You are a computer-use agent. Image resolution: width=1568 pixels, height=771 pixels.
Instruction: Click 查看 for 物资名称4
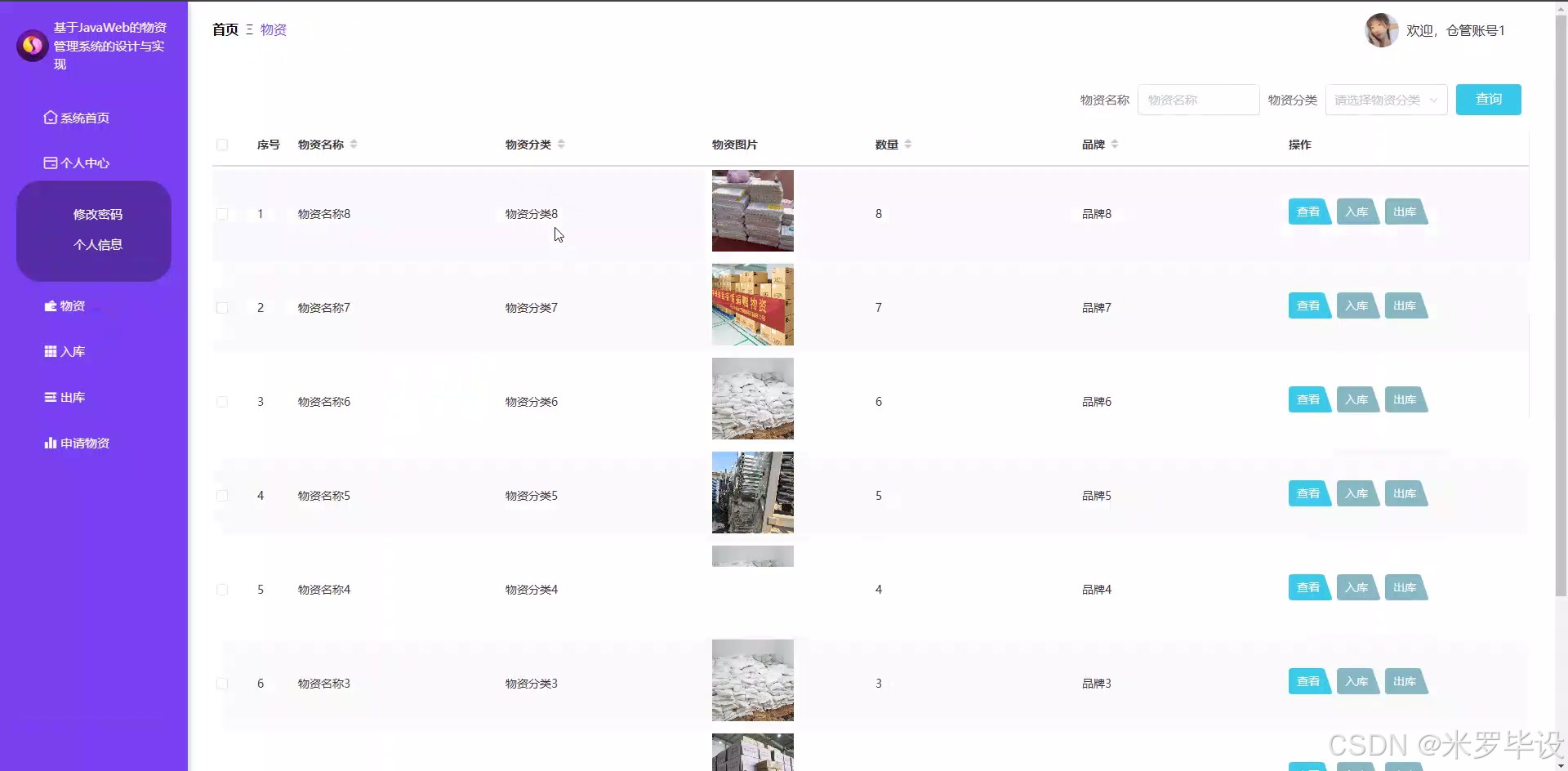coord(1309,587)
